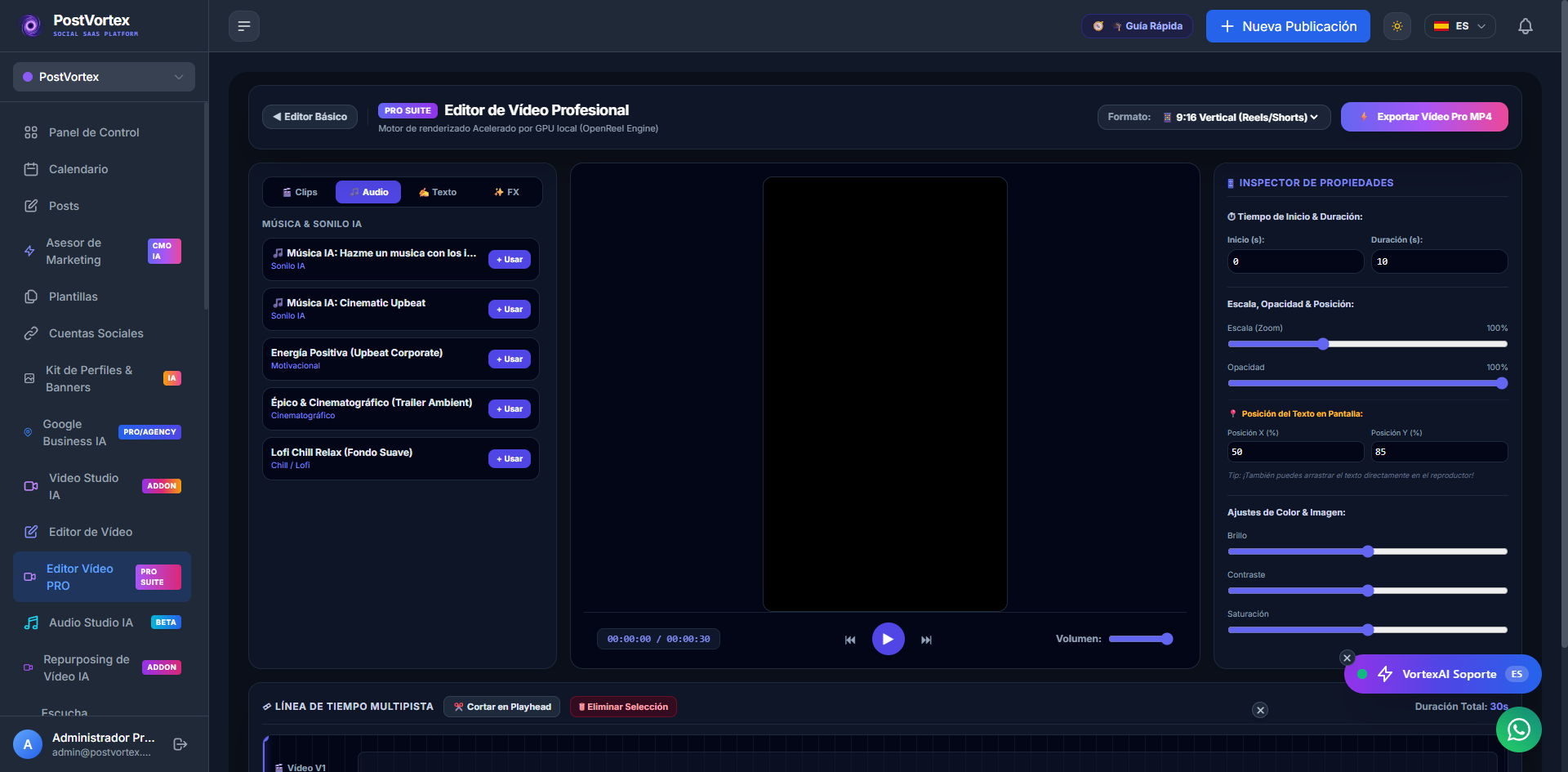Close the VortexAI Soporte widget
Viewport: 1568px width, 772px height.
coord(1347,658)
